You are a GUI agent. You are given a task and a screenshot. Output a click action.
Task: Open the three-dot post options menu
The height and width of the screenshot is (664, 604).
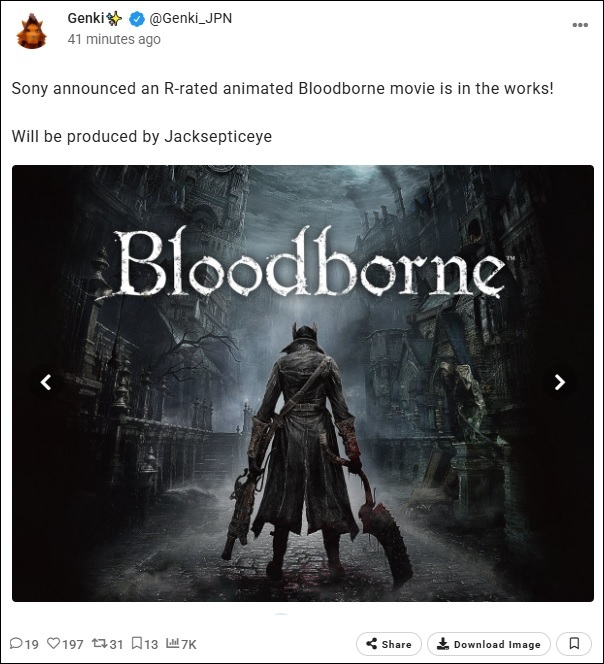coord(580,25)
